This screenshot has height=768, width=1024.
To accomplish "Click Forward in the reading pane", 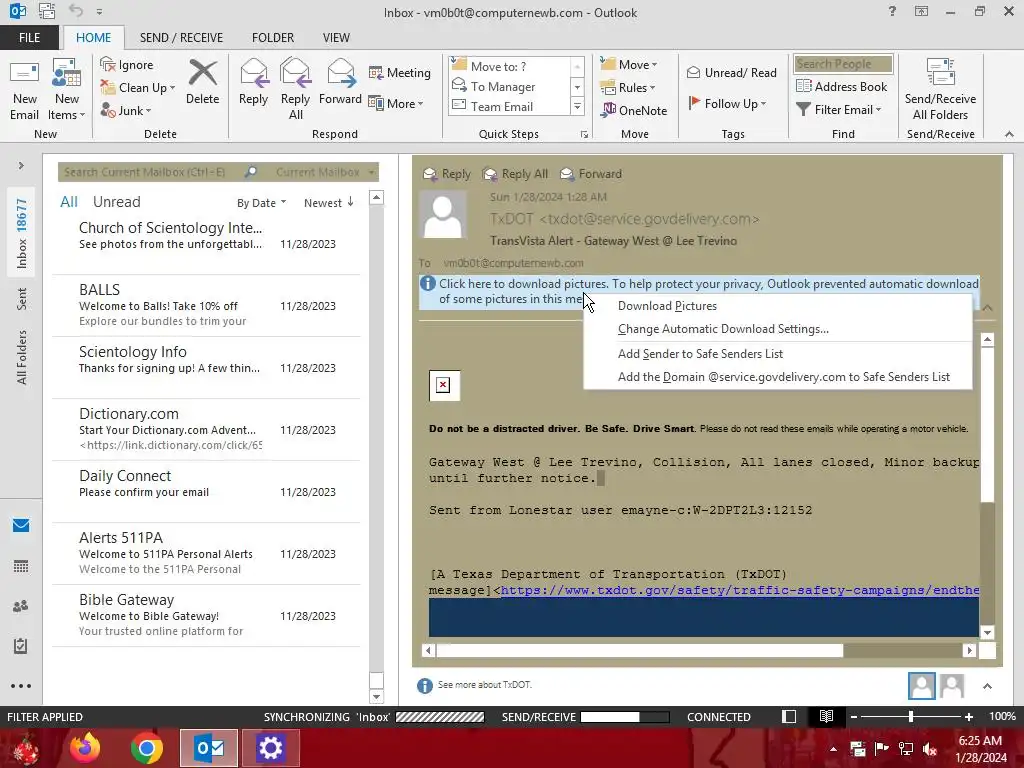I will pyautogui.click(x=590, y=174).
